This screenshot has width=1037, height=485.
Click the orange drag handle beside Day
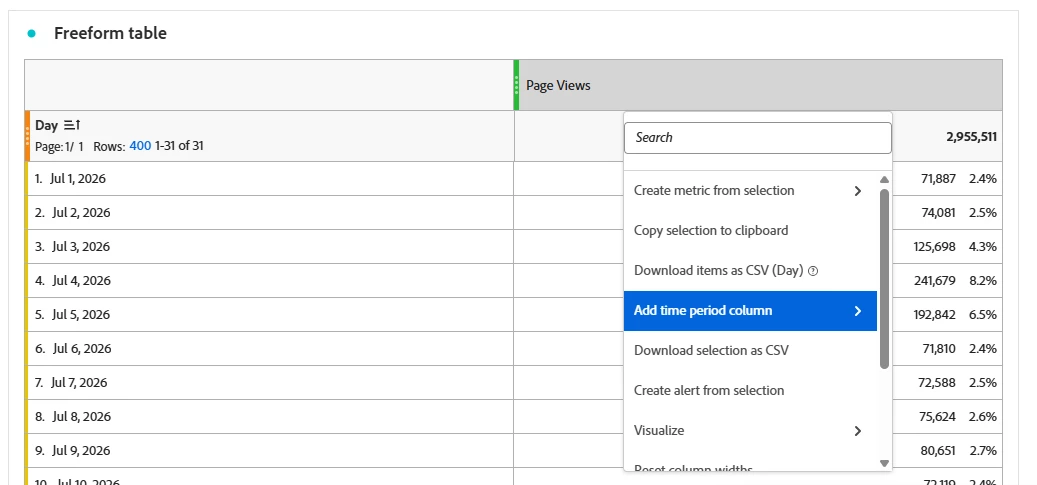[x=27, y=136]
